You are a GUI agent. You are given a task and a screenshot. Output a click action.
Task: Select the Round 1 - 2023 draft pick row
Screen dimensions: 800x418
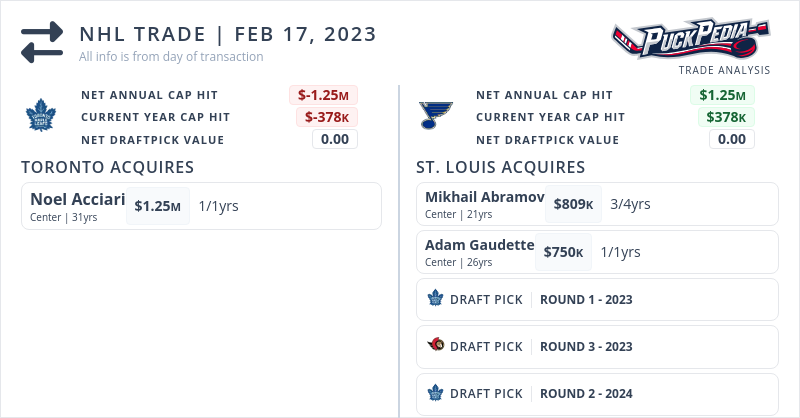[x=596, y=299]
